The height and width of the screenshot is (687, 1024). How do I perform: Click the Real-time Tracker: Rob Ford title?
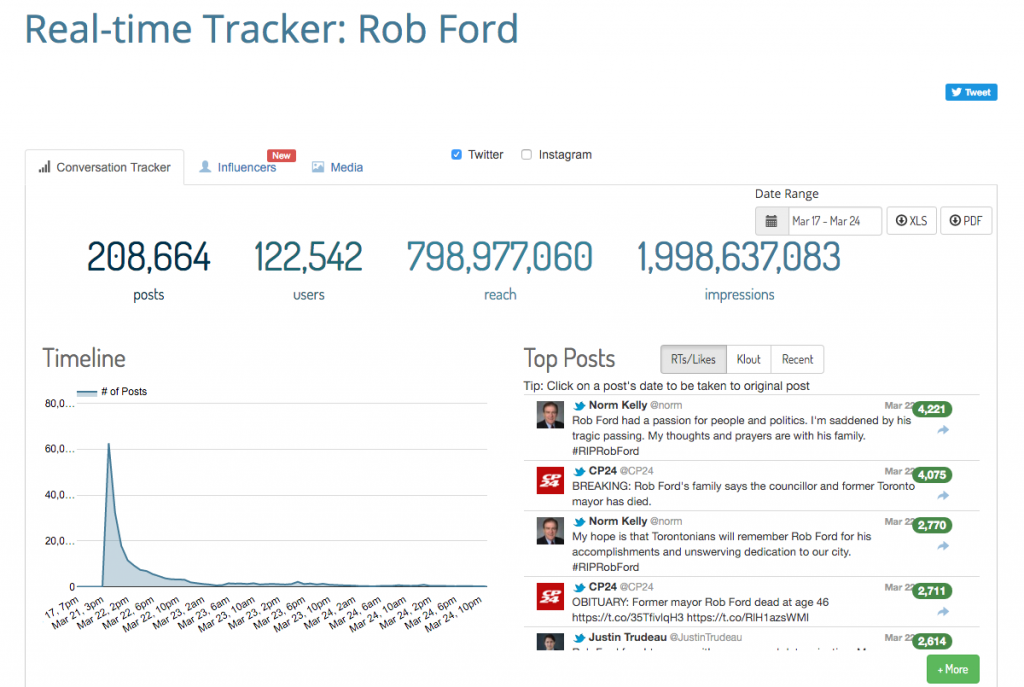[x=272, y=29]
